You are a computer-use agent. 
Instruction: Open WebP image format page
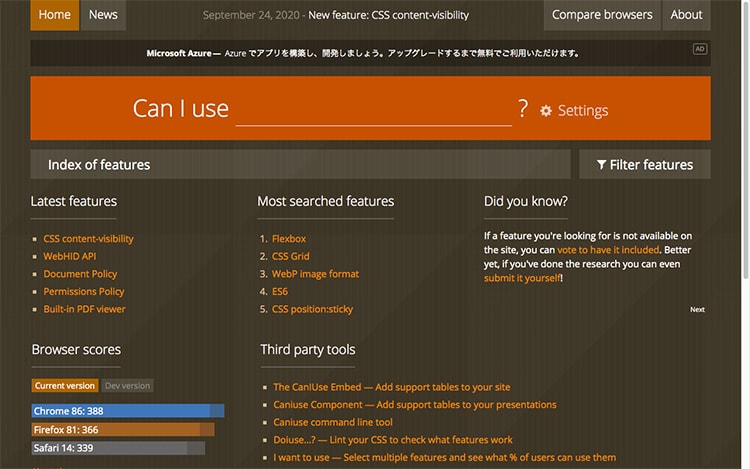point(315,274)
